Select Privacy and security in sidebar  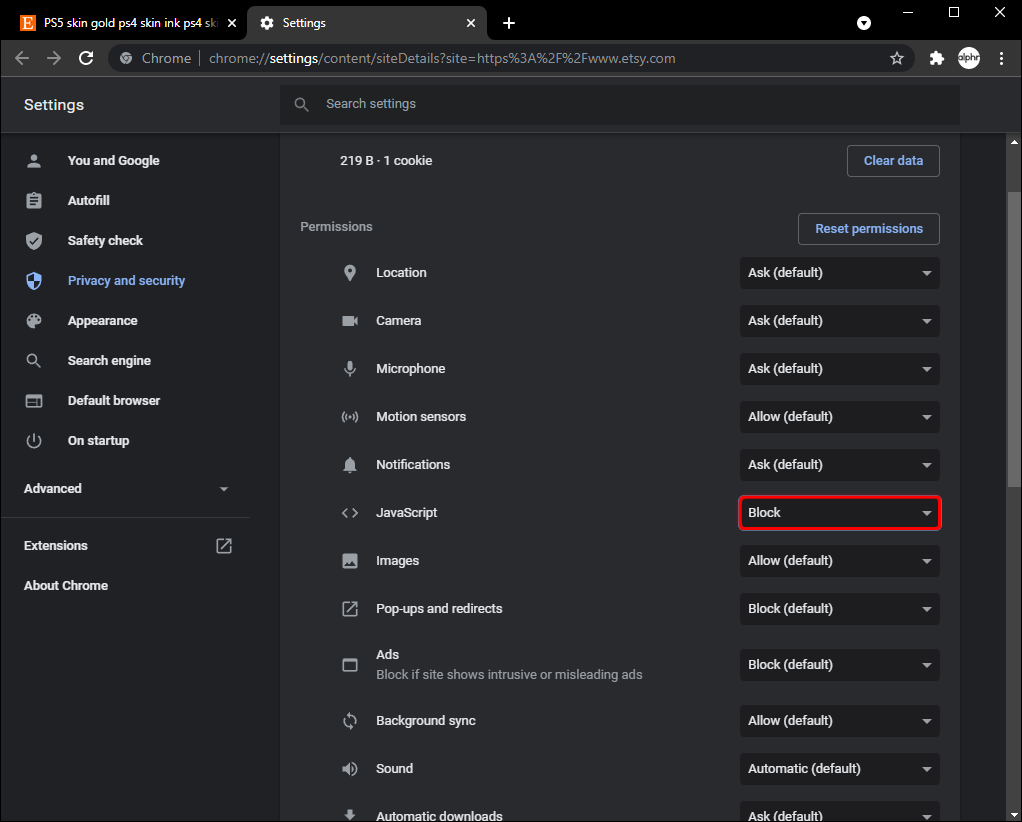pos(126,281)
